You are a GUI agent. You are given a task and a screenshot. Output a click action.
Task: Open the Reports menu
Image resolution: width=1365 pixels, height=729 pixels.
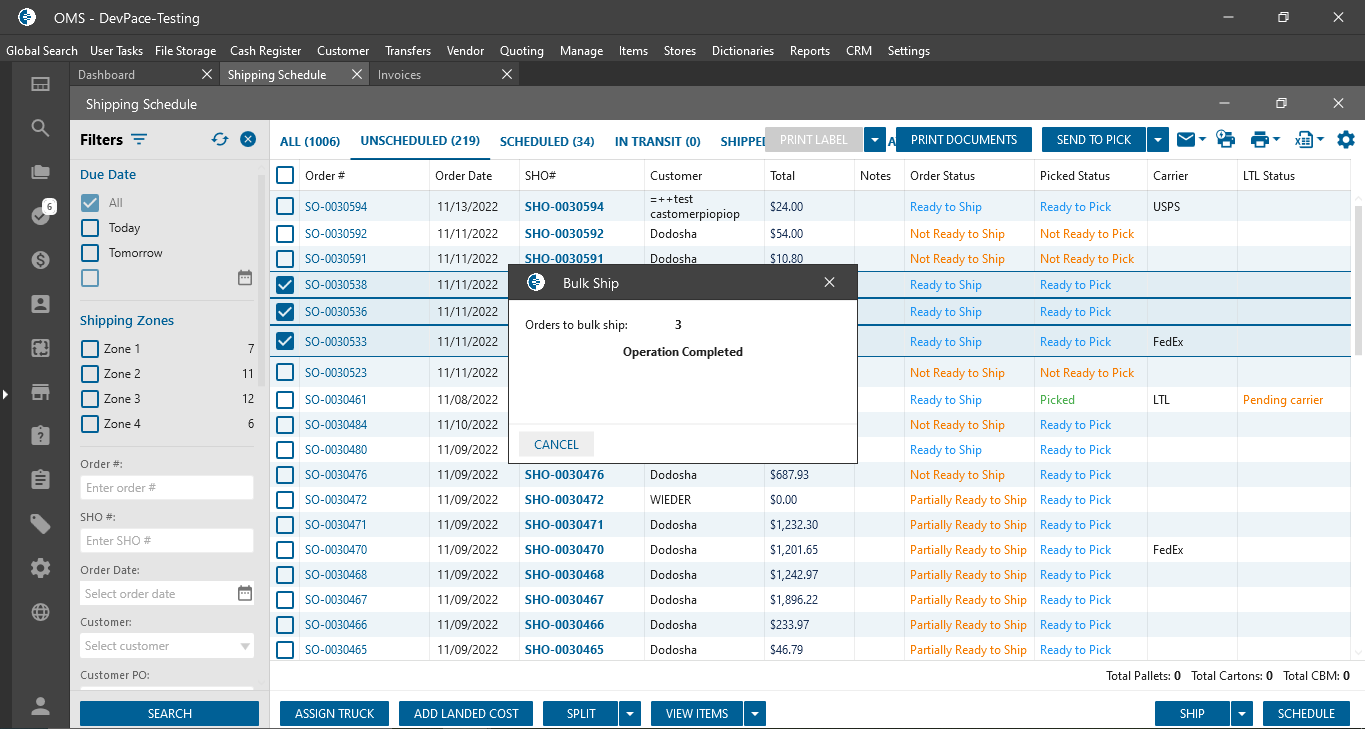[809, 51]
